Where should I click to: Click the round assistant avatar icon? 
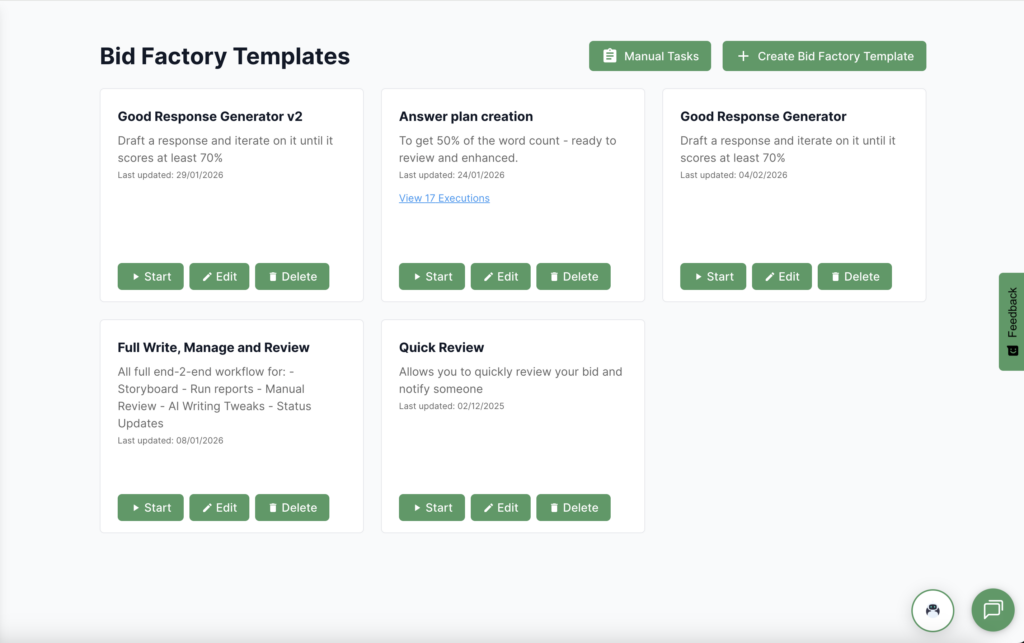(932, 609)
